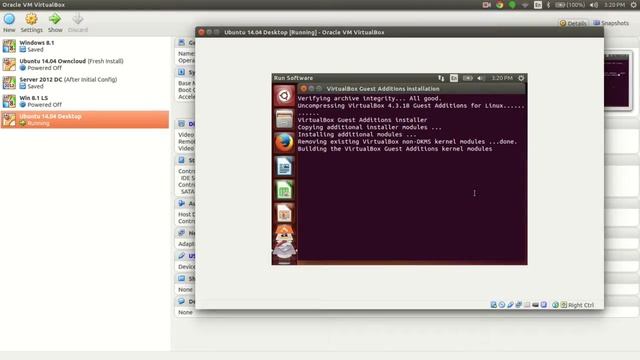Click the VM preview thumbnail in Manager window

coord(618,80)
